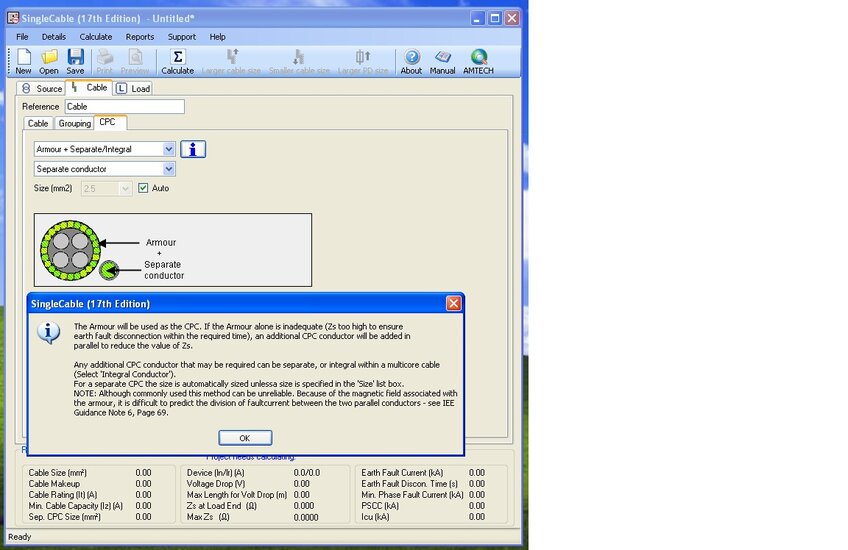Open the Calculate menu
Image resolution: width=848 pixels, height=550 pixels.
pos(96,37)
